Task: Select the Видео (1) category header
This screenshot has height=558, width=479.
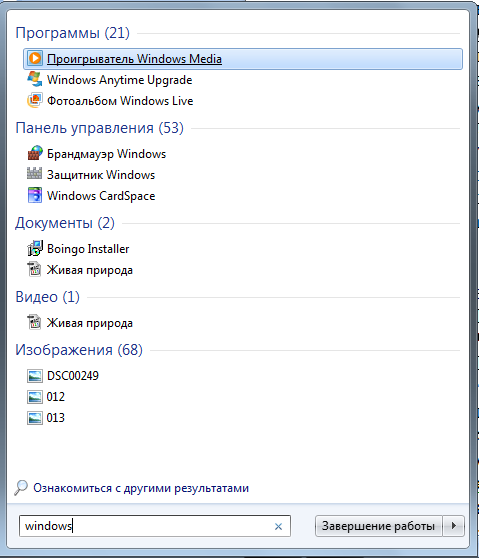Action: coord(47,297)
